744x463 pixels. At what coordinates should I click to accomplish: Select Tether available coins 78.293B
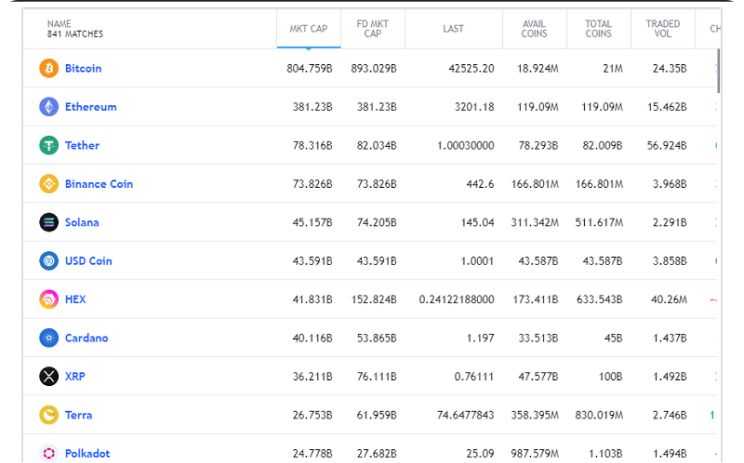(x=538, y=145)
